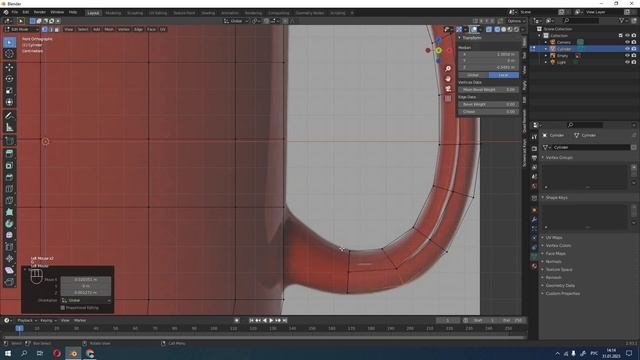Select the Inset Faces tool
Viewport: 640px width, 360px height.
(9, 166)
